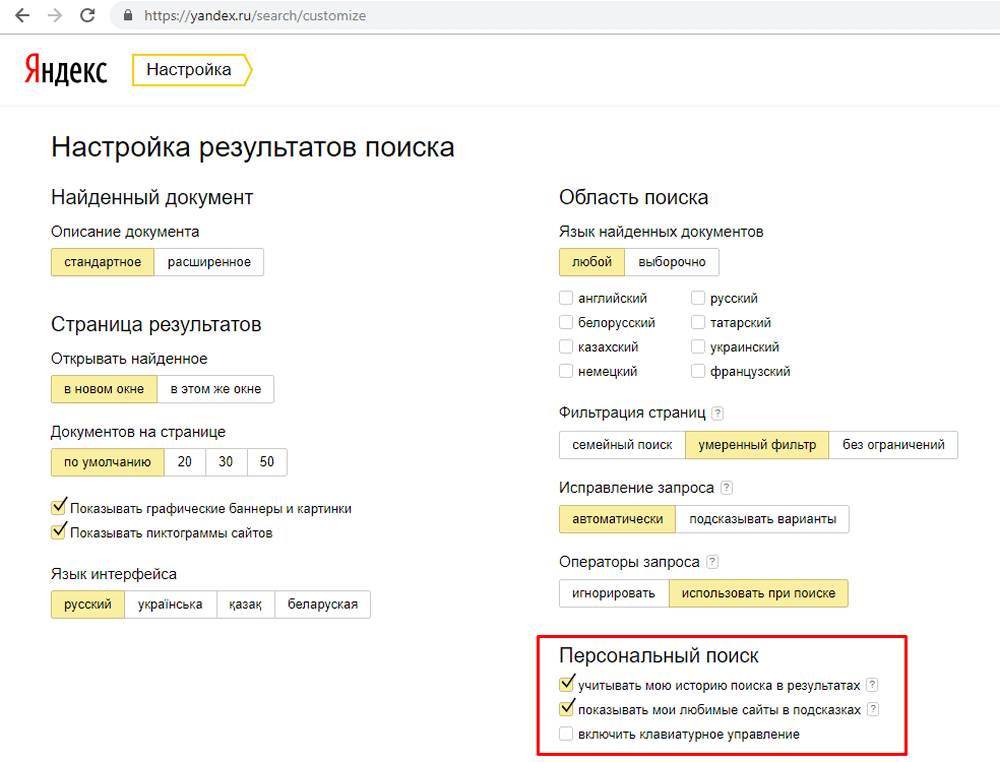The image size is (1000, 762).
Task: Select в этом же окне for opening results
Action: tap(214, 389)
